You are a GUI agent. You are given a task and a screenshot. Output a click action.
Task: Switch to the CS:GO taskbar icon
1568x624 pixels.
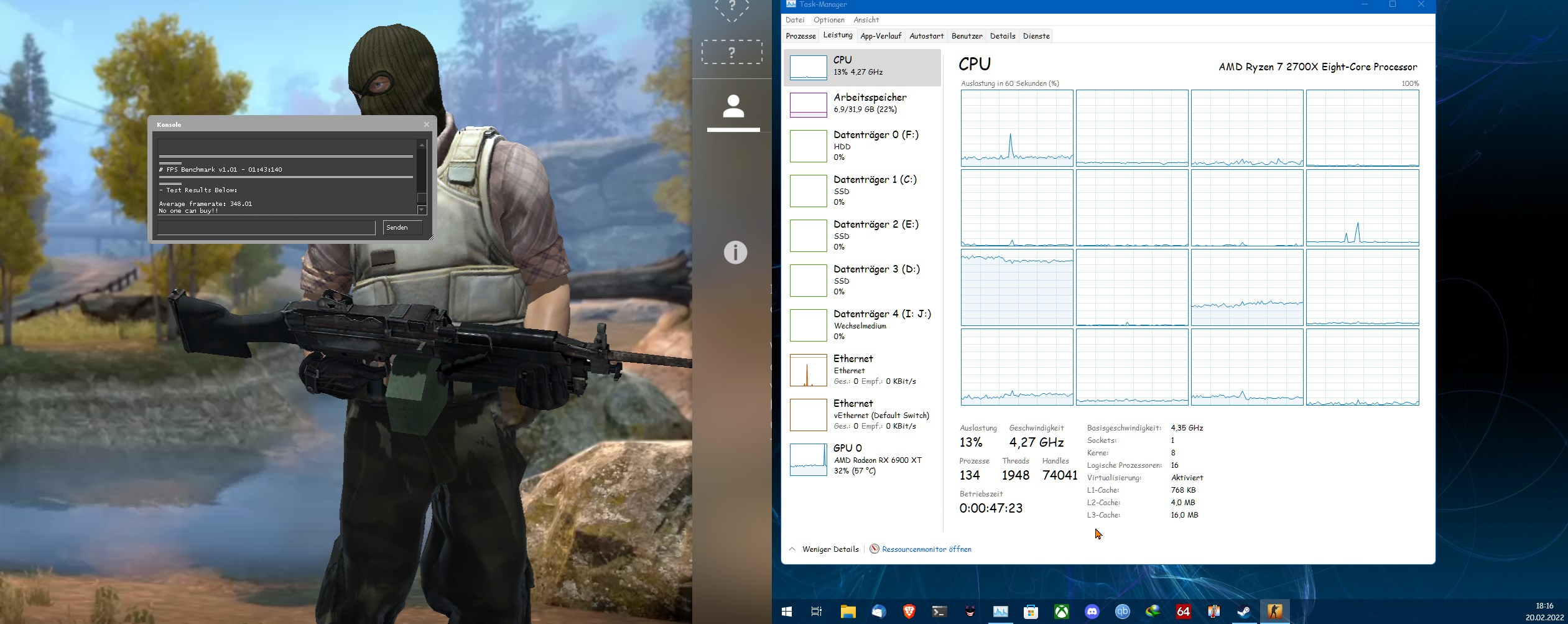1274,612
